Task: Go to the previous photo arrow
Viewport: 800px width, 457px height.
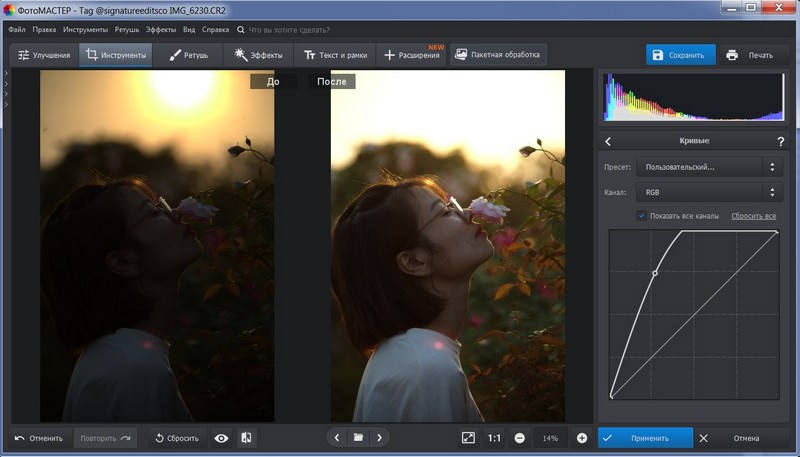Action: pos(337,438)
